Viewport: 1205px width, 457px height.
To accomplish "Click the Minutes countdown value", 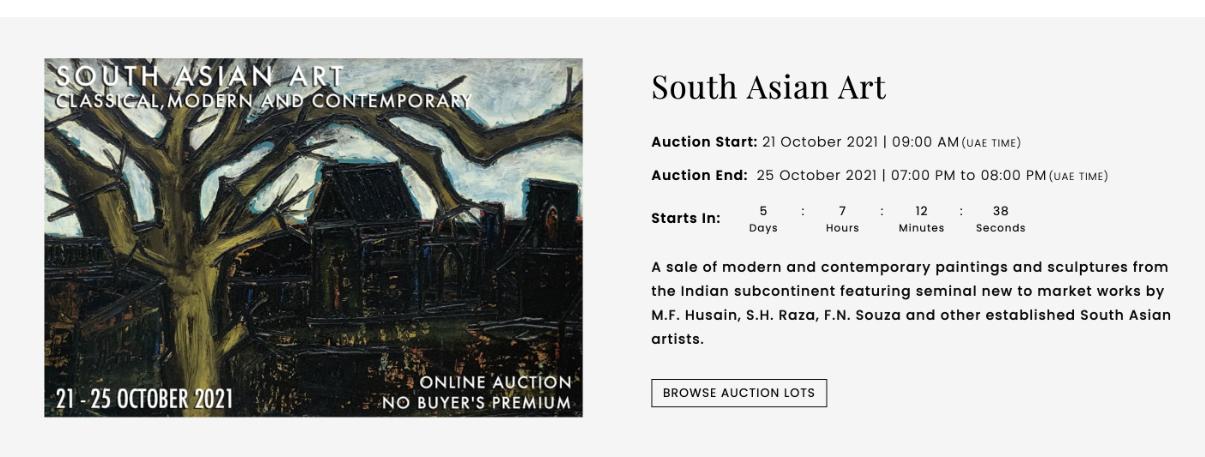I will coord(921,211).
